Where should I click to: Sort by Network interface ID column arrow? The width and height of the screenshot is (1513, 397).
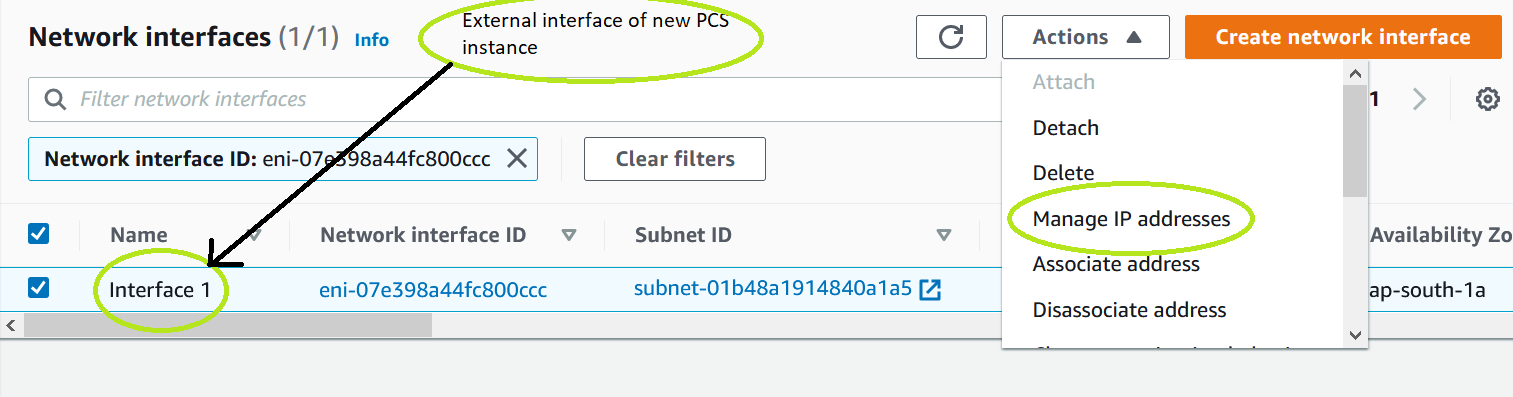(x=569, y=236)
